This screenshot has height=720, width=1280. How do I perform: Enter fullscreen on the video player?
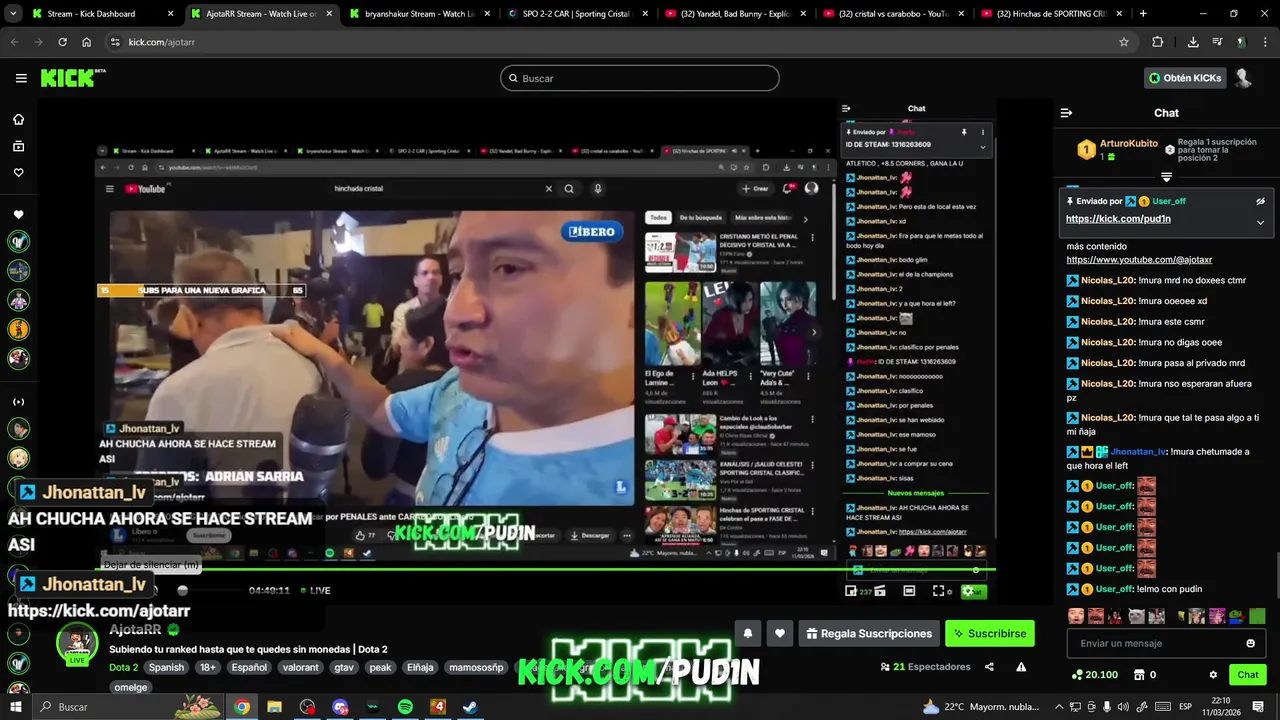[x=938, y=591]
